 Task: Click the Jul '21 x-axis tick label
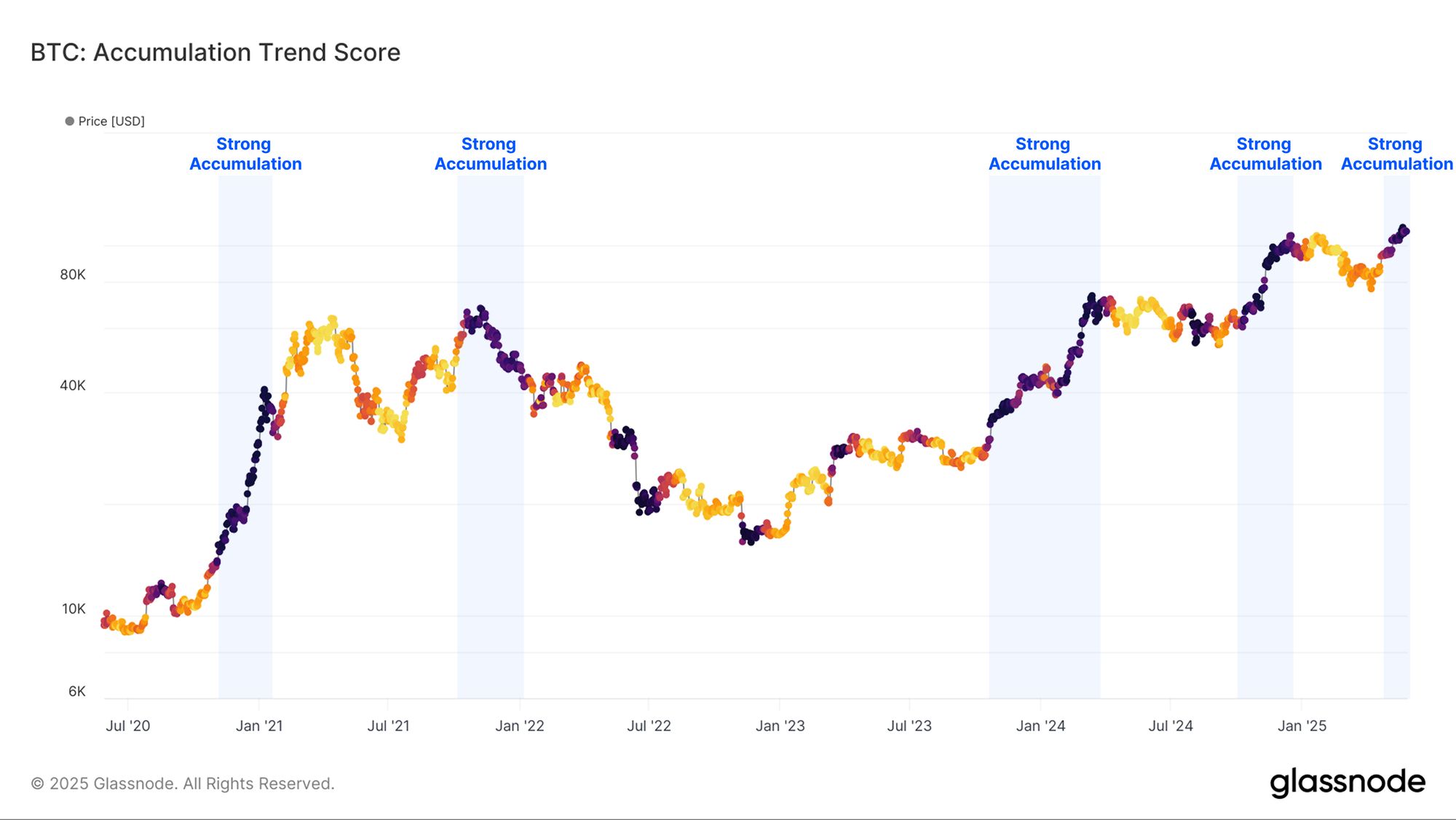[x=388, y=725]
